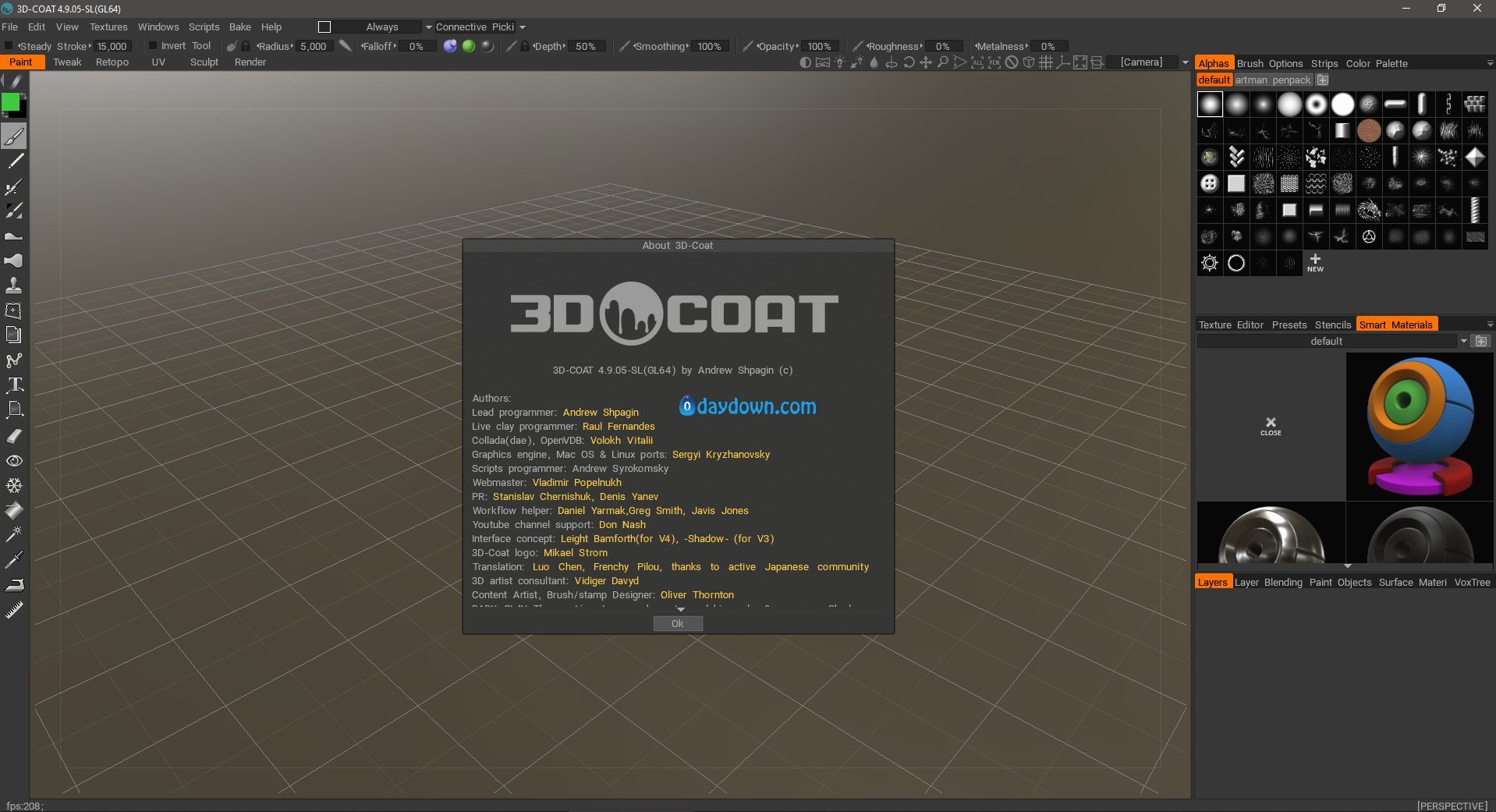Select the Airbrush tool in left toolbar
The image size is (1496, 812).
click(x=14, y=186)
